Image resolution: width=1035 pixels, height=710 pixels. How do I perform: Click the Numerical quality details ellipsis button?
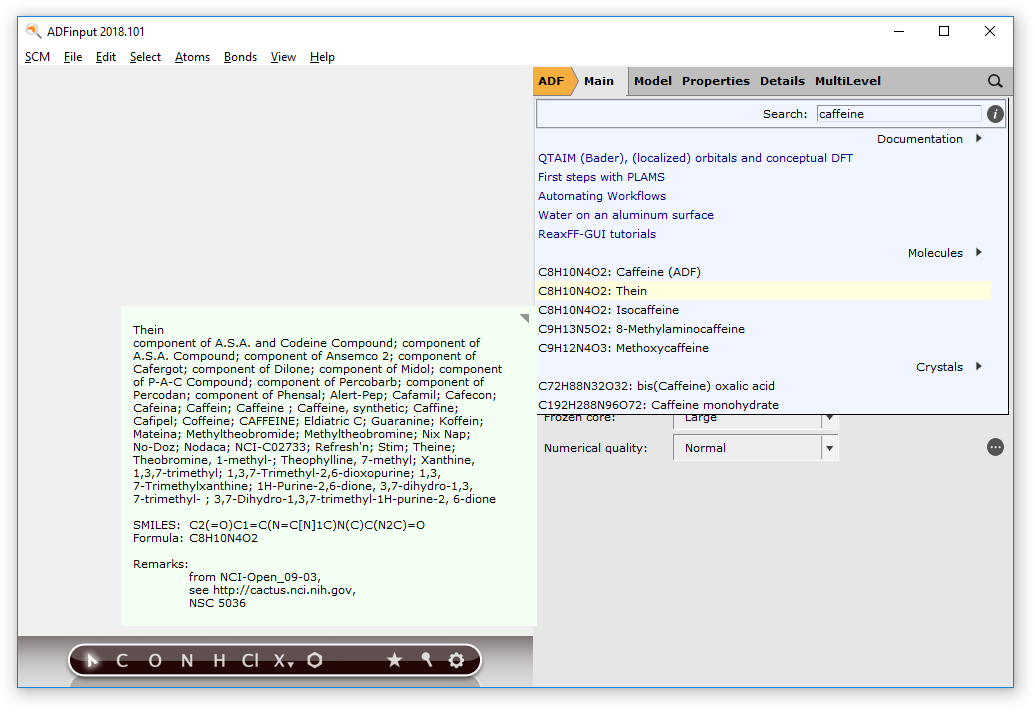point(995,447)
